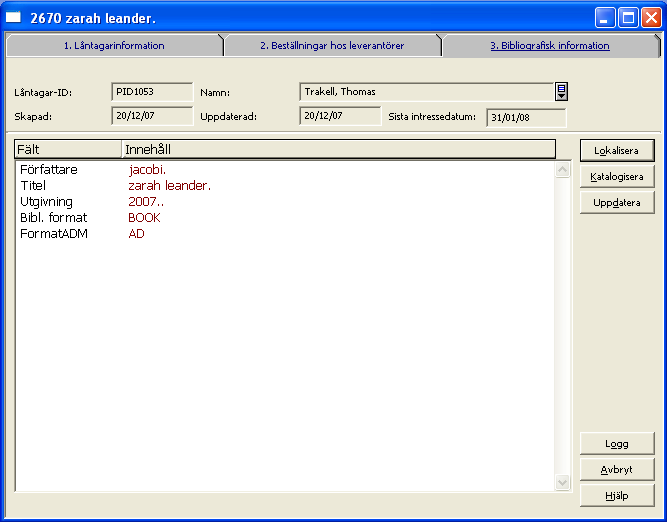667x522 pixels.
Task: Select the Författare row label
Action: (49, 170)
